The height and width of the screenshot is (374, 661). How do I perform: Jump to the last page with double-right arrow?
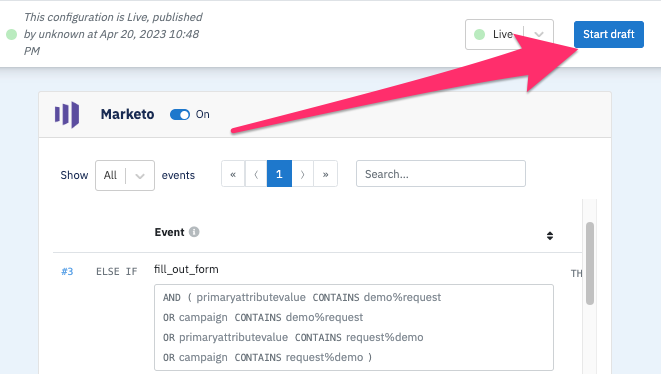click(325, 174)
